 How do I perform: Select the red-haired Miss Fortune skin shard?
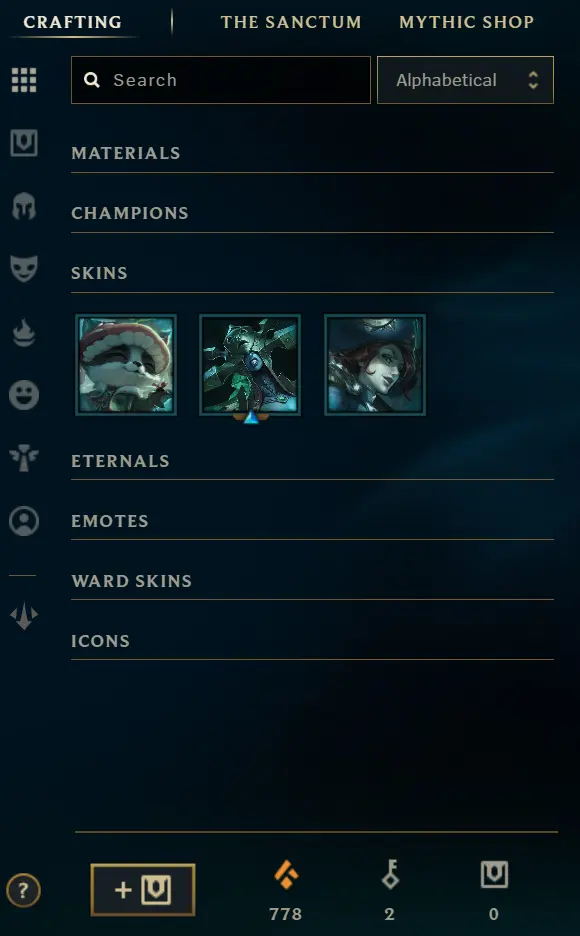tap(375, 365)
